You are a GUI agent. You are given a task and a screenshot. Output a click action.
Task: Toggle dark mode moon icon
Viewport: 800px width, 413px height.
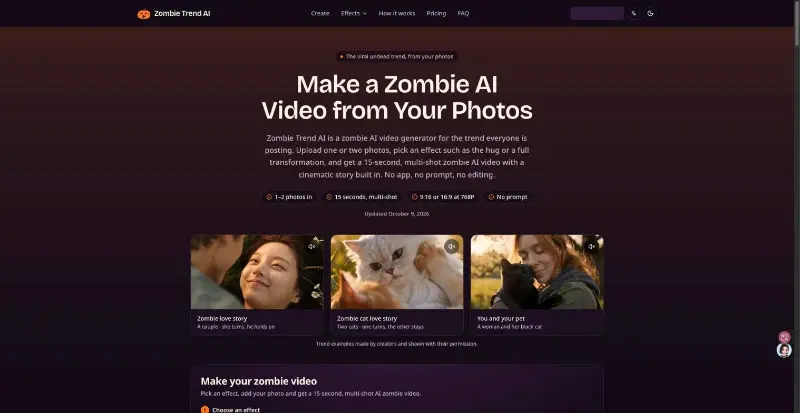point(650,14)
